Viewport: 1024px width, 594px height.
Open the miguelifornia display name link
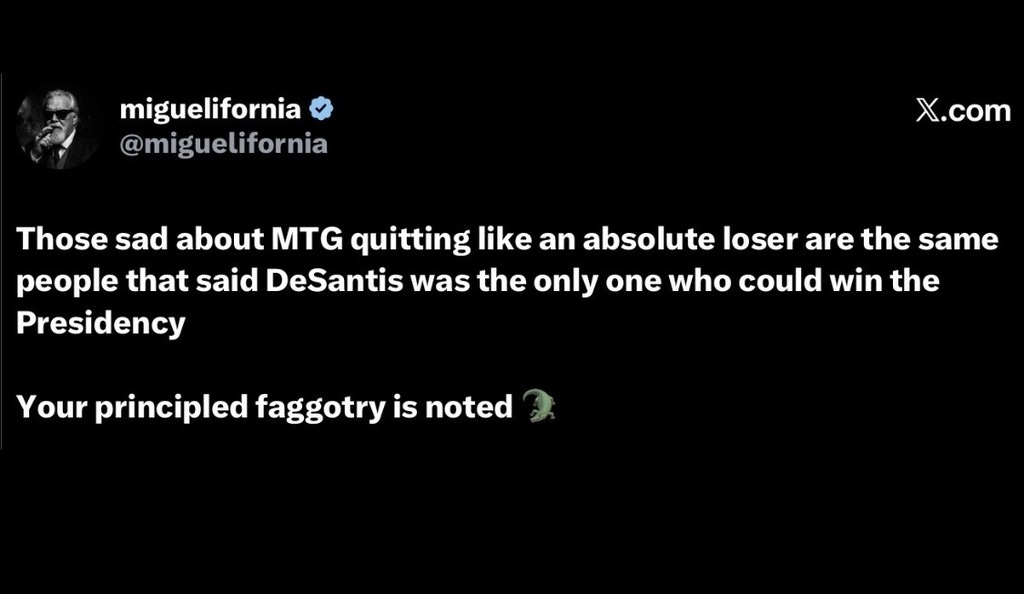pyautogui.click(x=208, y=110)
